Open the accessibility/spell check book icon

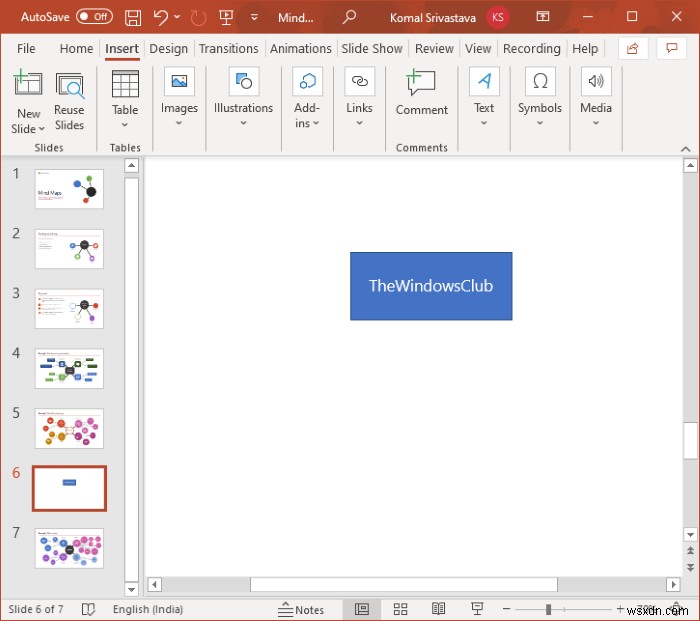(88, 609)
